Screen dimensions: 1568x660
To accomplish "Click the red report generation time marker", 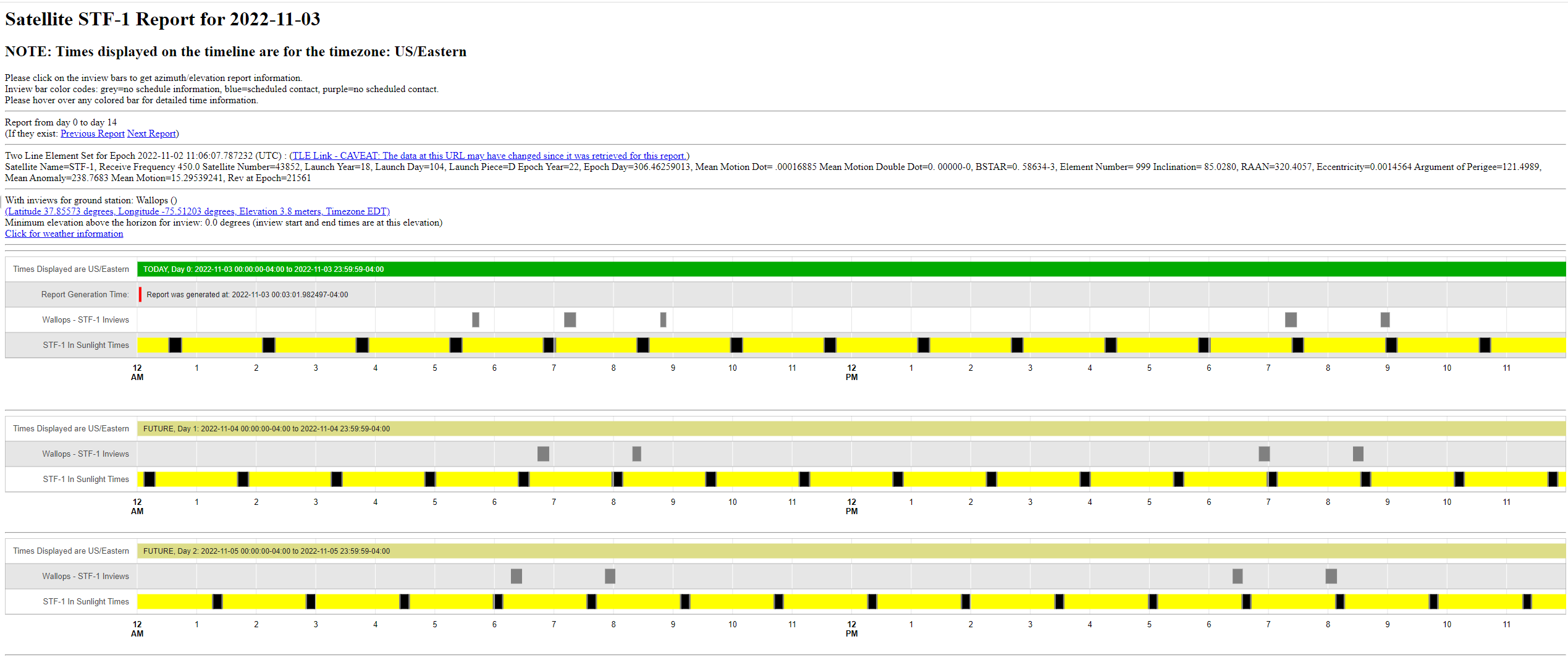I will [140, 294].
